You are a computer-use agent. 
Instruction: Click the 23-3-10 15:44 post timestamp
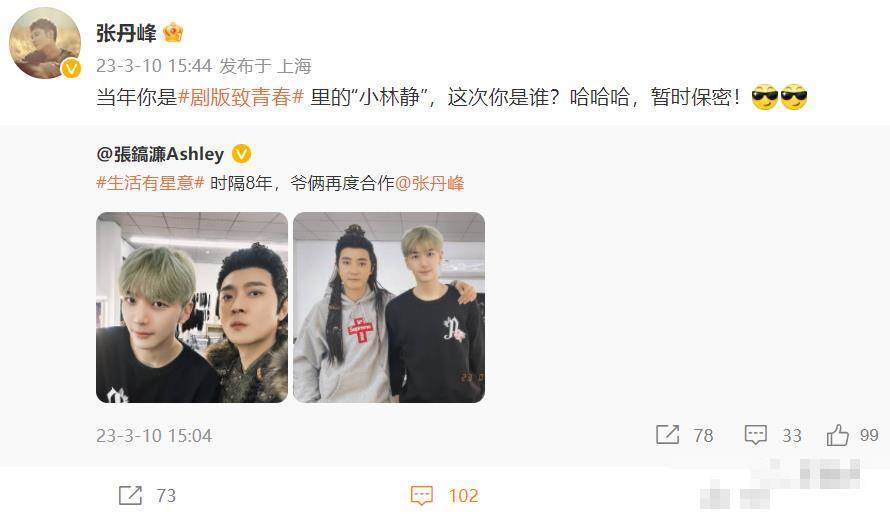(x=154, y=66)
